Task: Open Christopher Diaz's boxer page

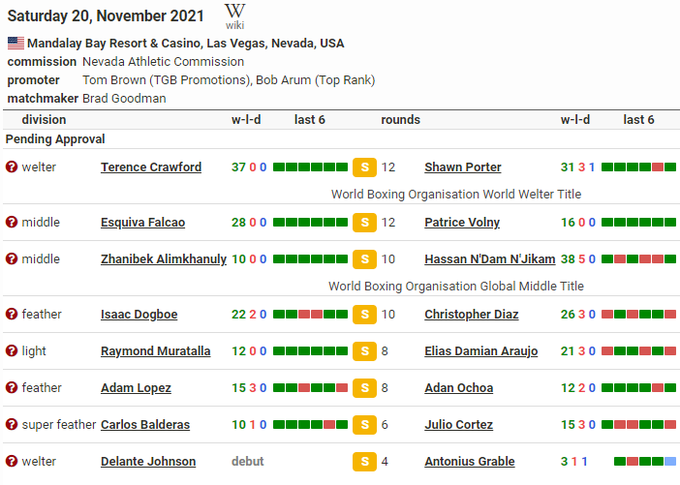Action: point(471,314)
